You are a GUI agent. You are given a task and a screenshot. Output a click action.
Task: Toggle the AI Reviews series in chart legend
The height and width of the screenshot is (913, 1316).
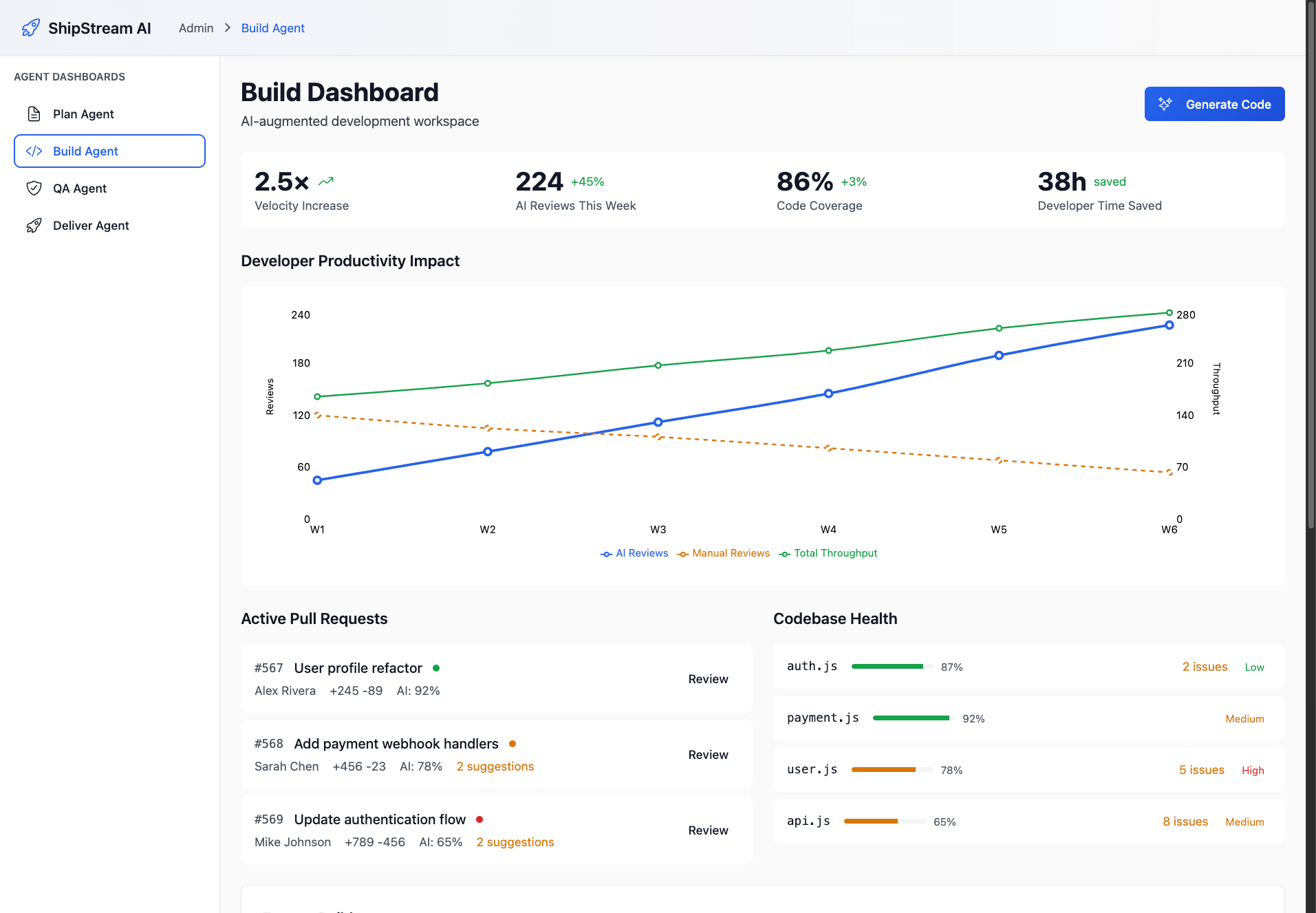[634, 553]
